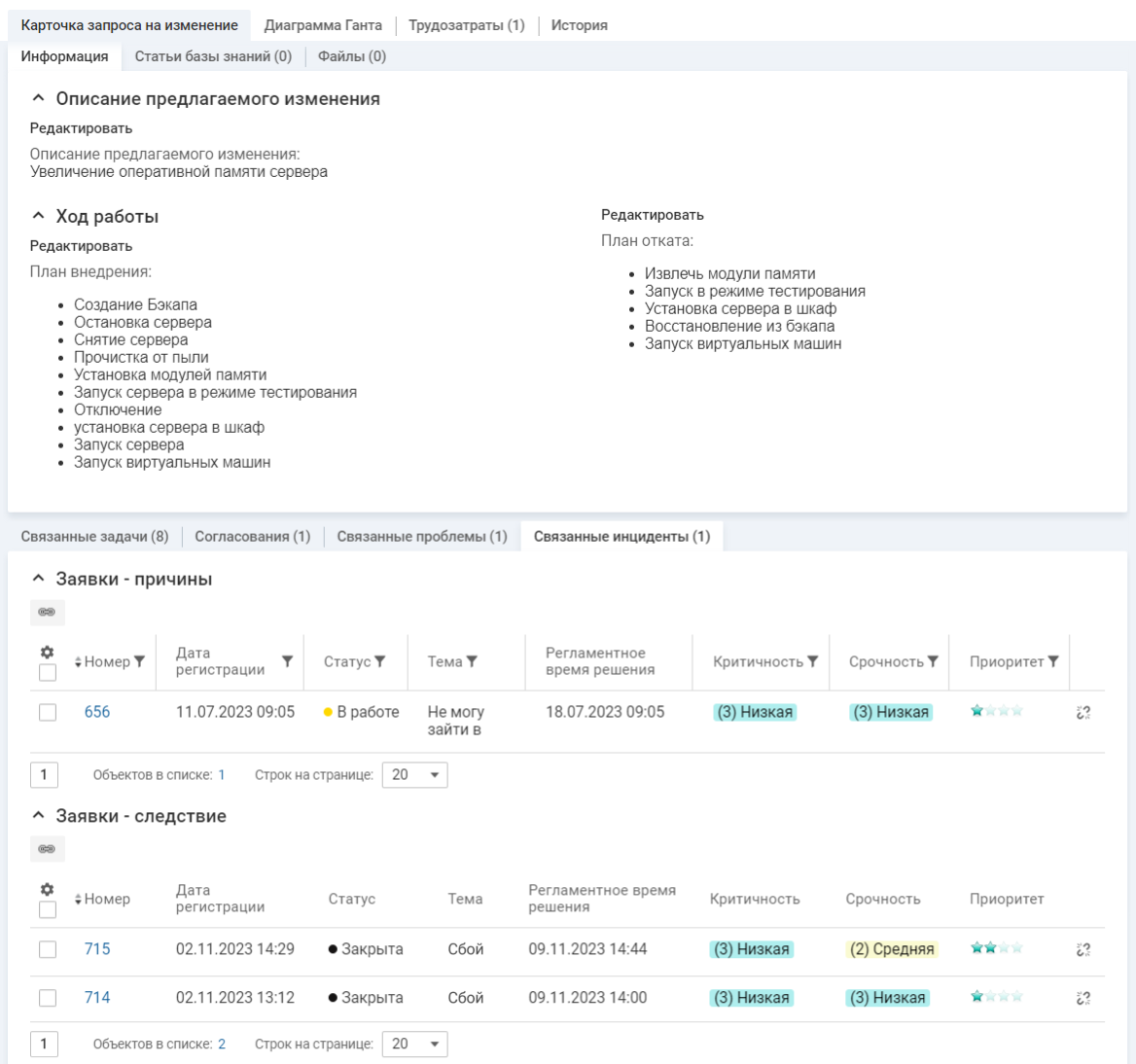Click link icon under Заявки - причины
The height and width of the screenshot is (1064, 1136).
click(47, 612)
